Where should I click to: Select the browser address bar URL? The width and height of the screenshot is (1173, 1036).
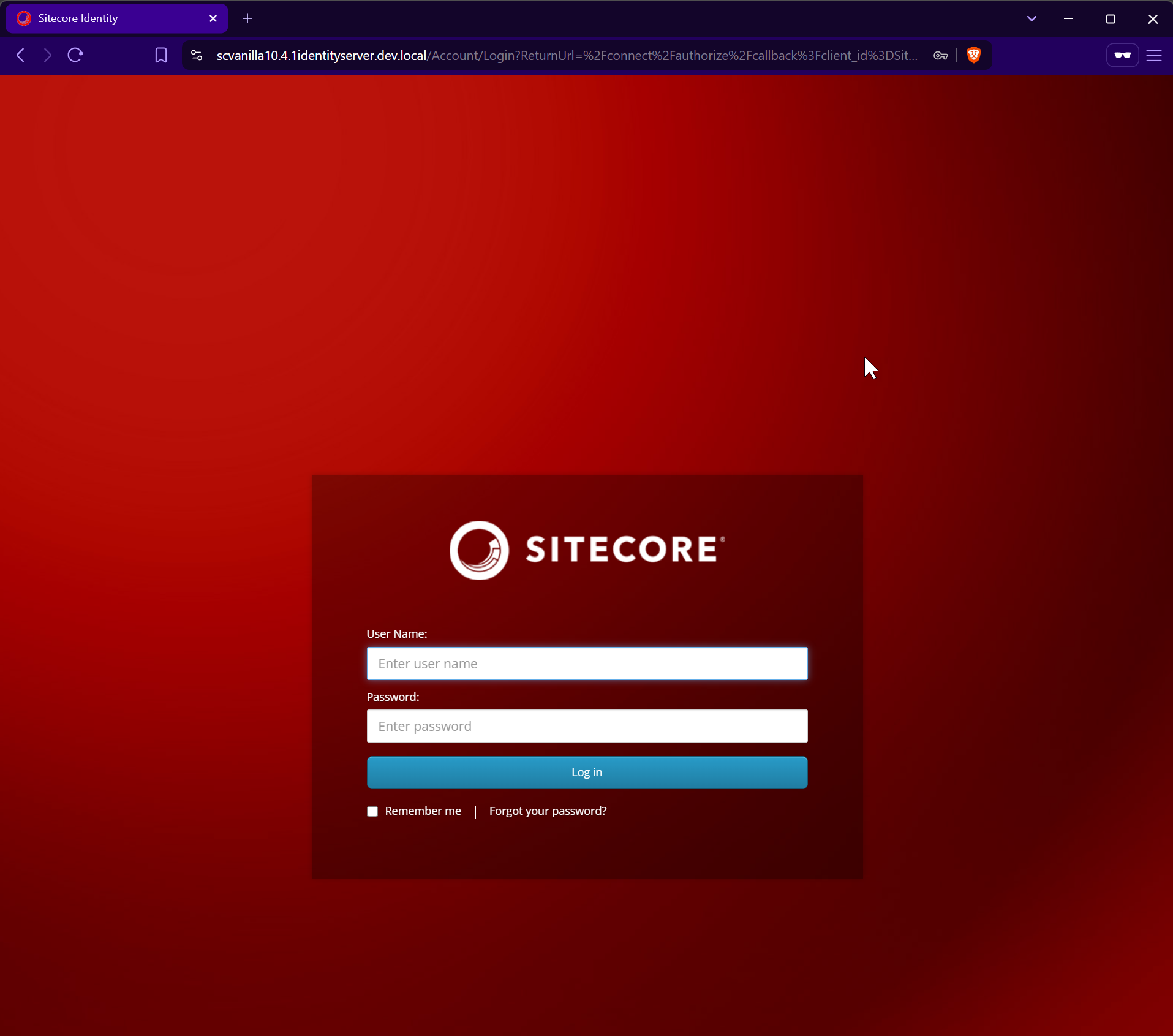point(551,55)
